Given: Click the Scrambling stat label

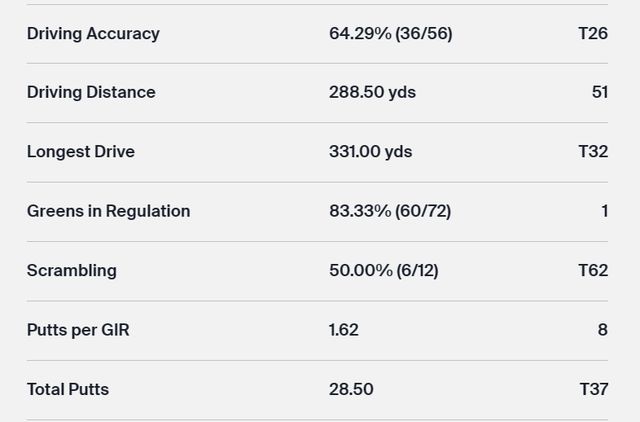Looking at the screenshot, I should [x=72, y=270].
